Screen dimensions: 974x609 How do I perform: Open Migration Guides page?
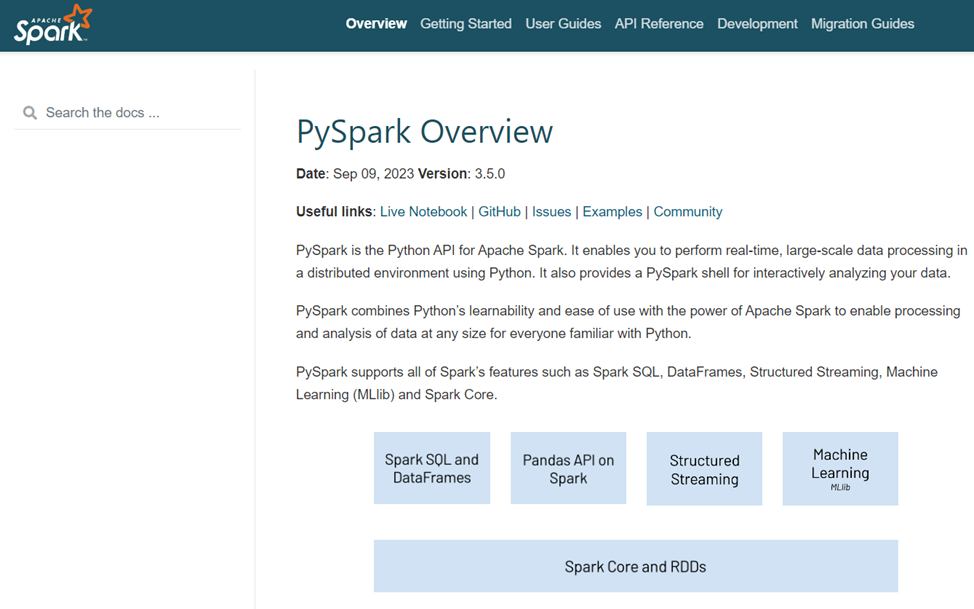point(862,24)
